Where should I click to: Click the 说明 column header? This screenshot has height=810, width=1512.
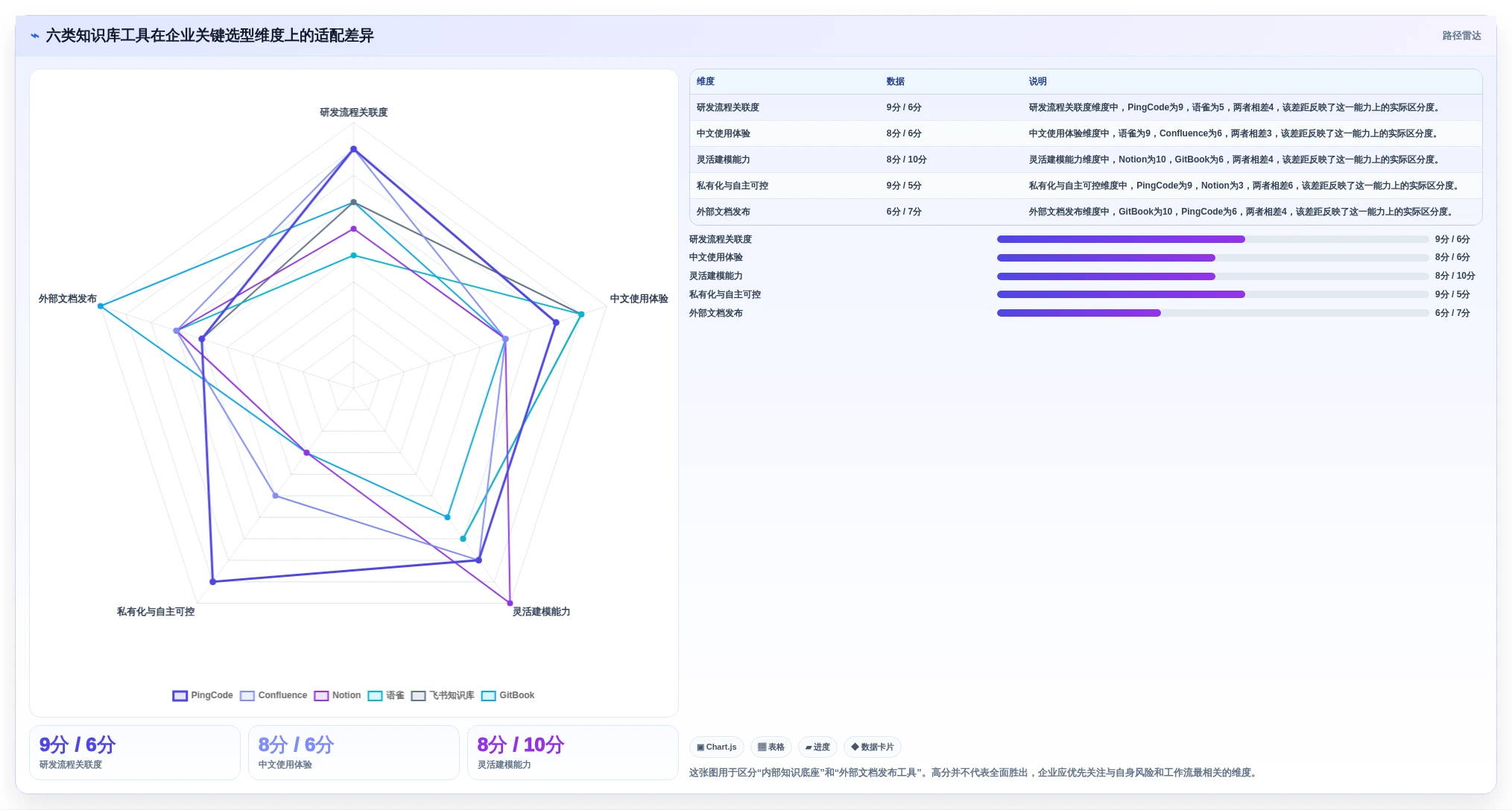pos(1037,81)
